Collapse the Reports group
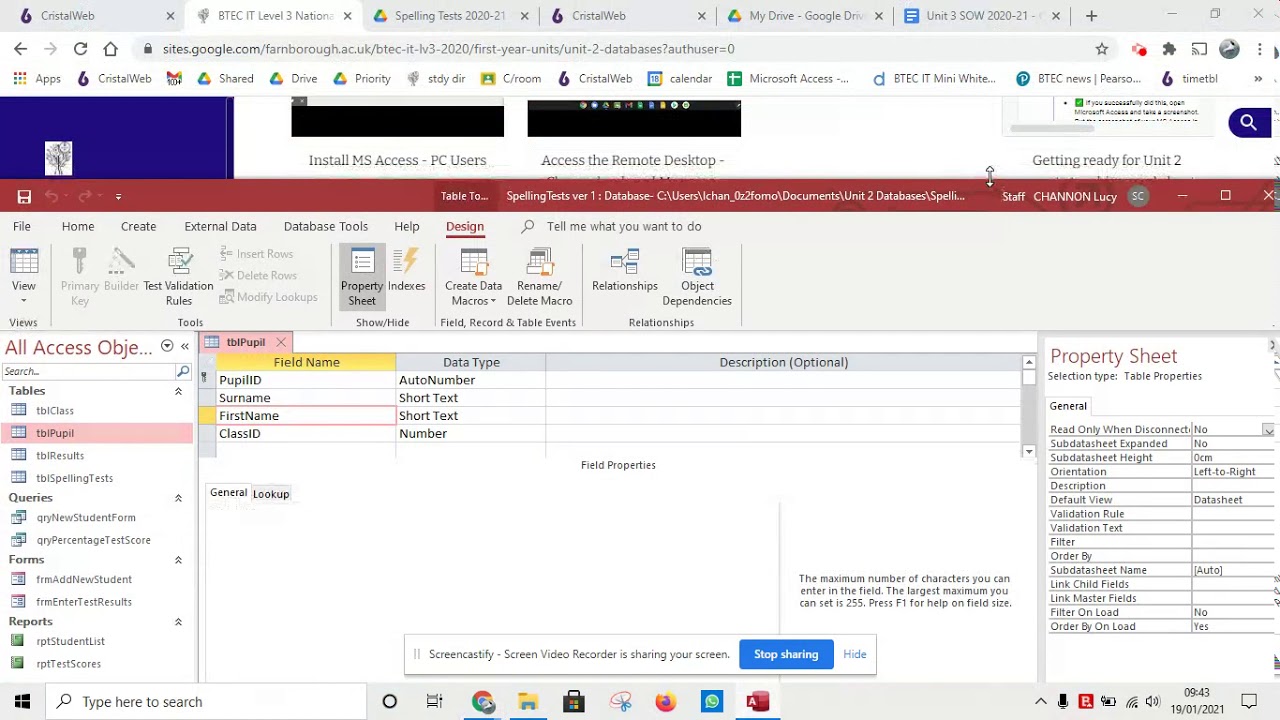1280x720 pixels. 178,622
